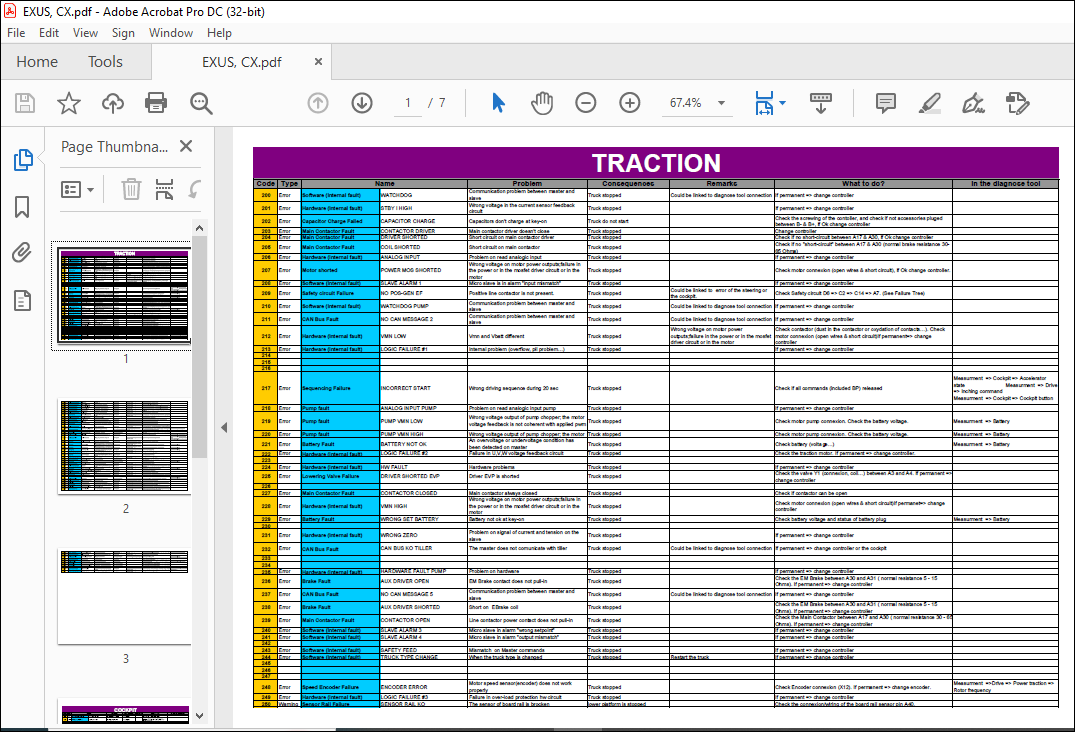Click the Save file icon
This screenshot has width=1075, height=732.
coord(25,103)
